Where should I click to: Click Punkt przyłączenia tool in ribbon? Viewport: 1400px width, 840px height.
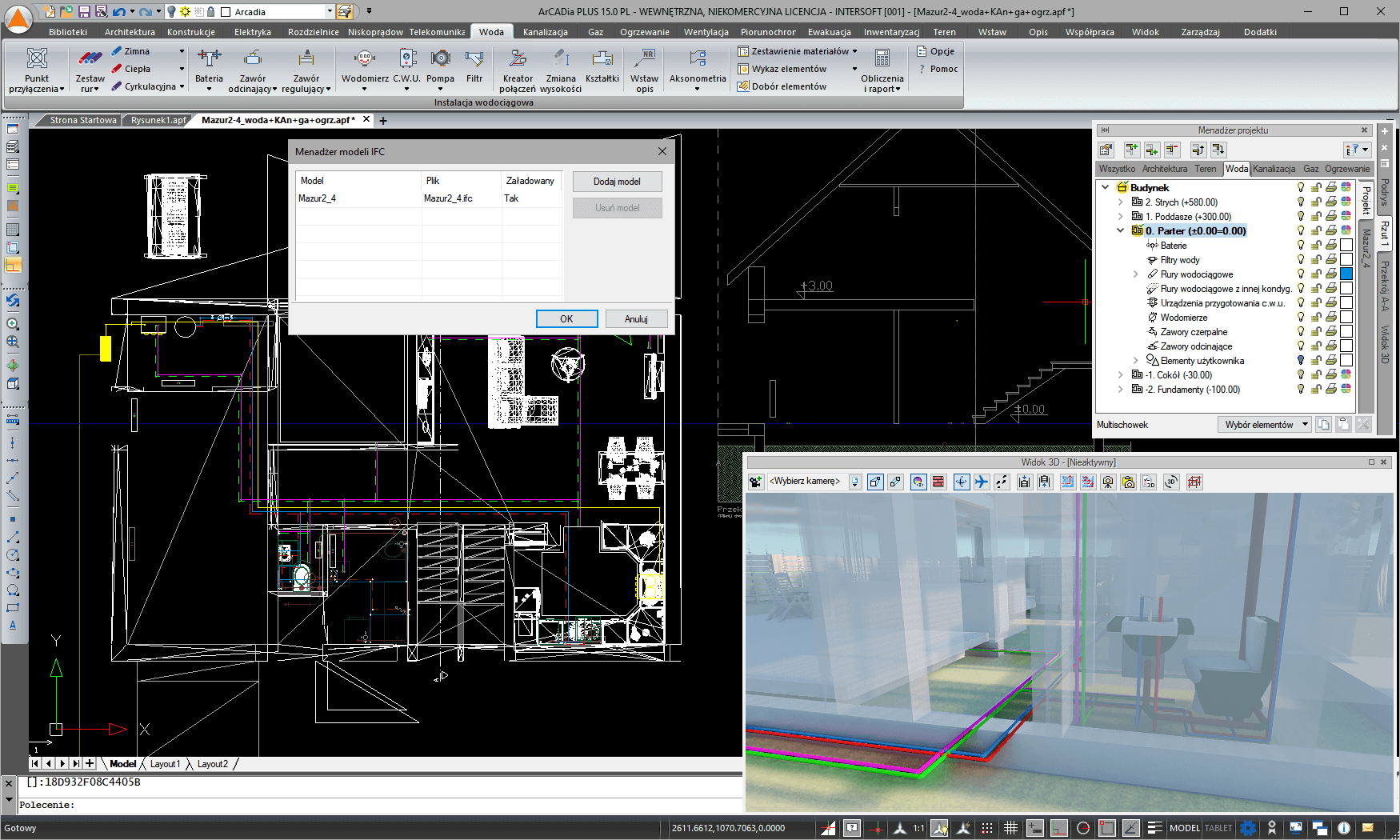coord(37,70)
